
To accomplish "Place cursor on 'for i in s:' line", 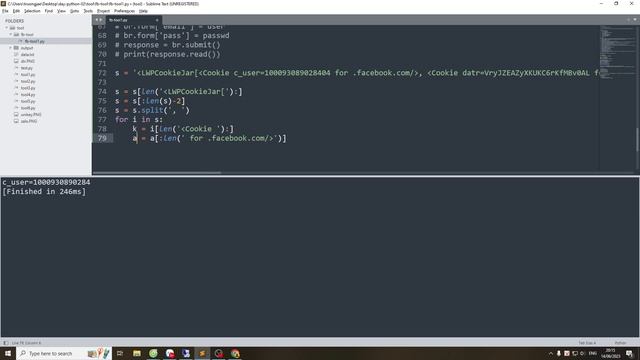I will coord(139,120).
